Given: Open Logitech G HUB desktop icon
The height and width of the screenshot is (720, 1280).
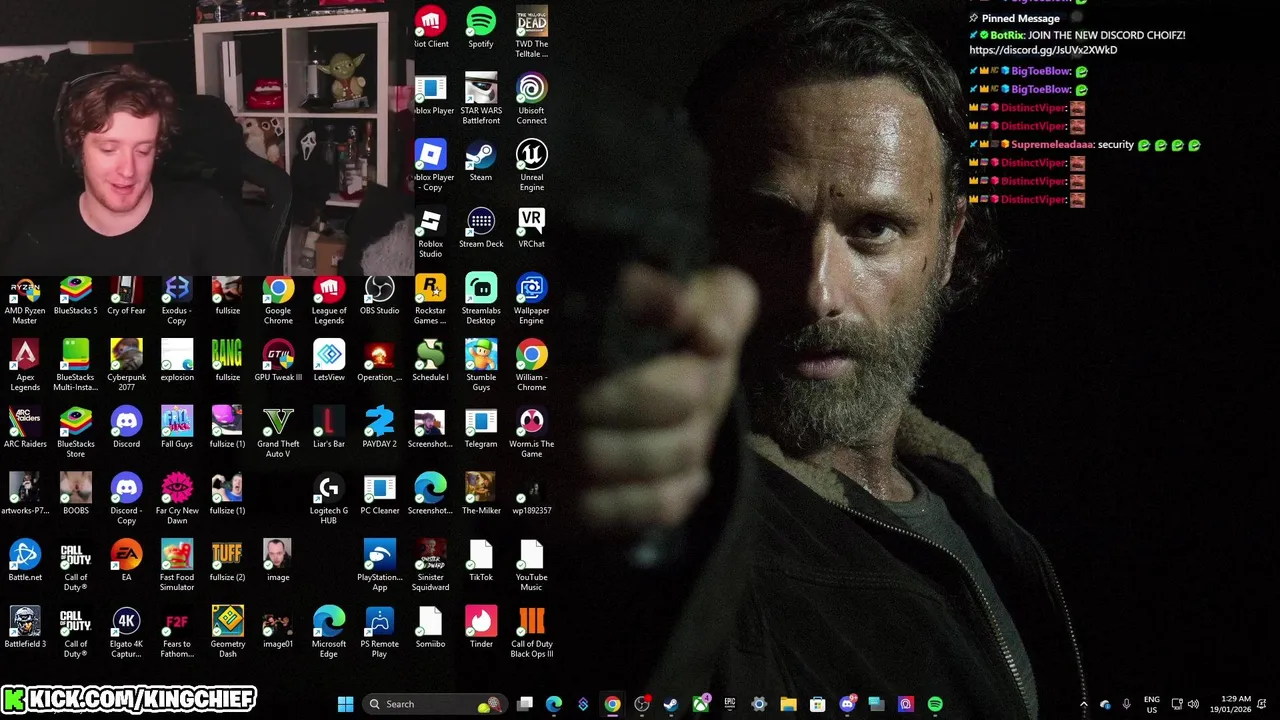Looking at the screenshot, I should (329, 499).
